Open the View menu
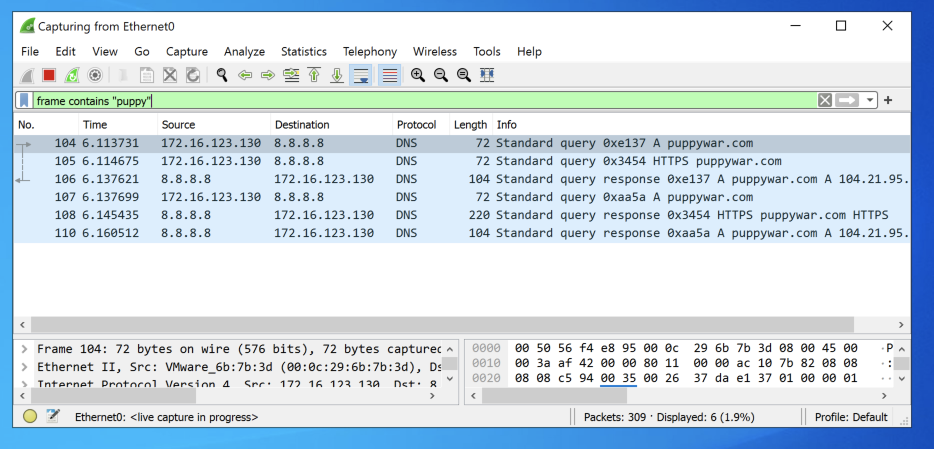 point(105,52)
